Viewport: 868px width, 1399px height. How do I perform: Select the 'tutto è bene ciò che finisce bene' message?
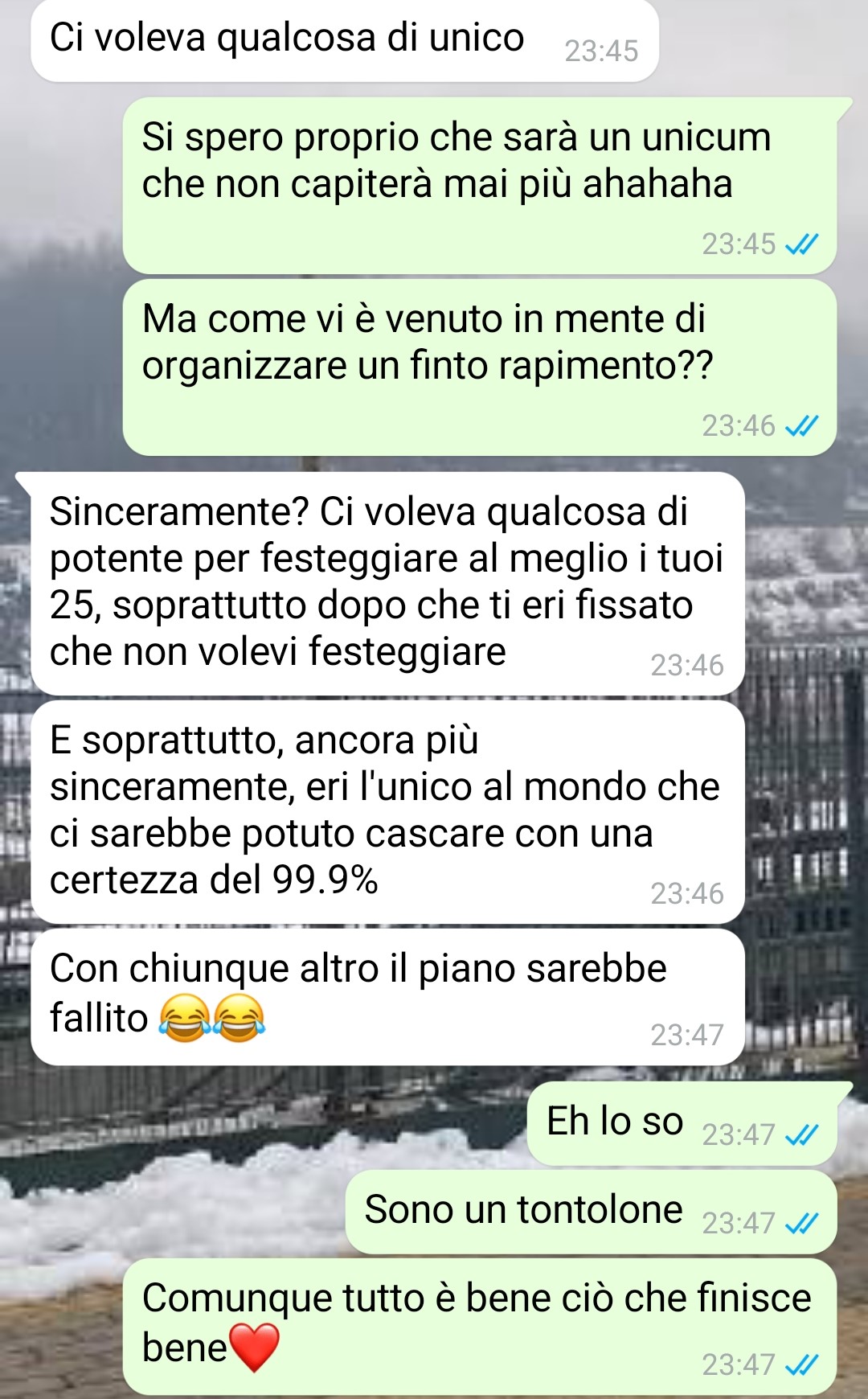(480, 1327)
